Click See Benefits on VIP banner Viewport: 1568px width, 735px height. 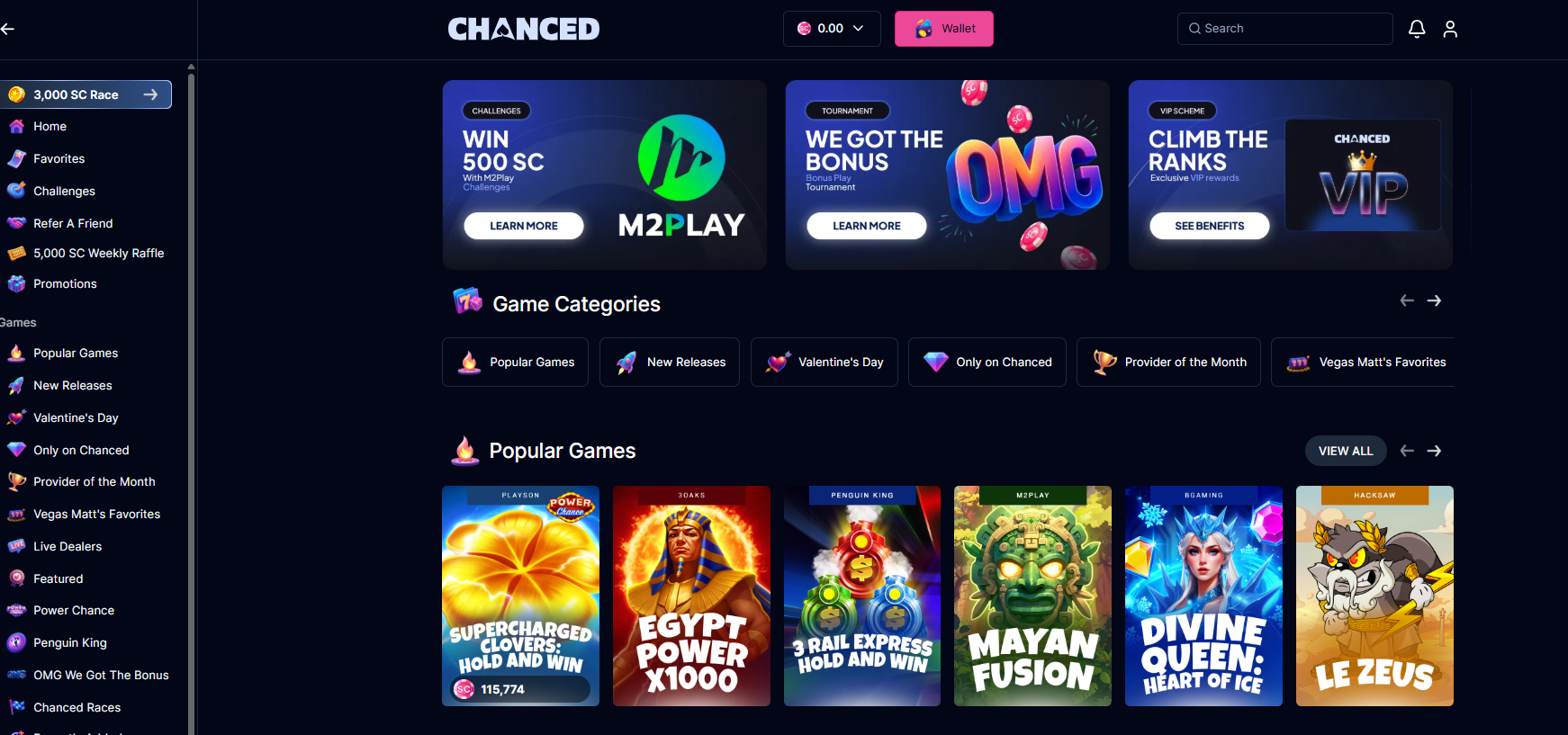click(x=1209, y=226)
